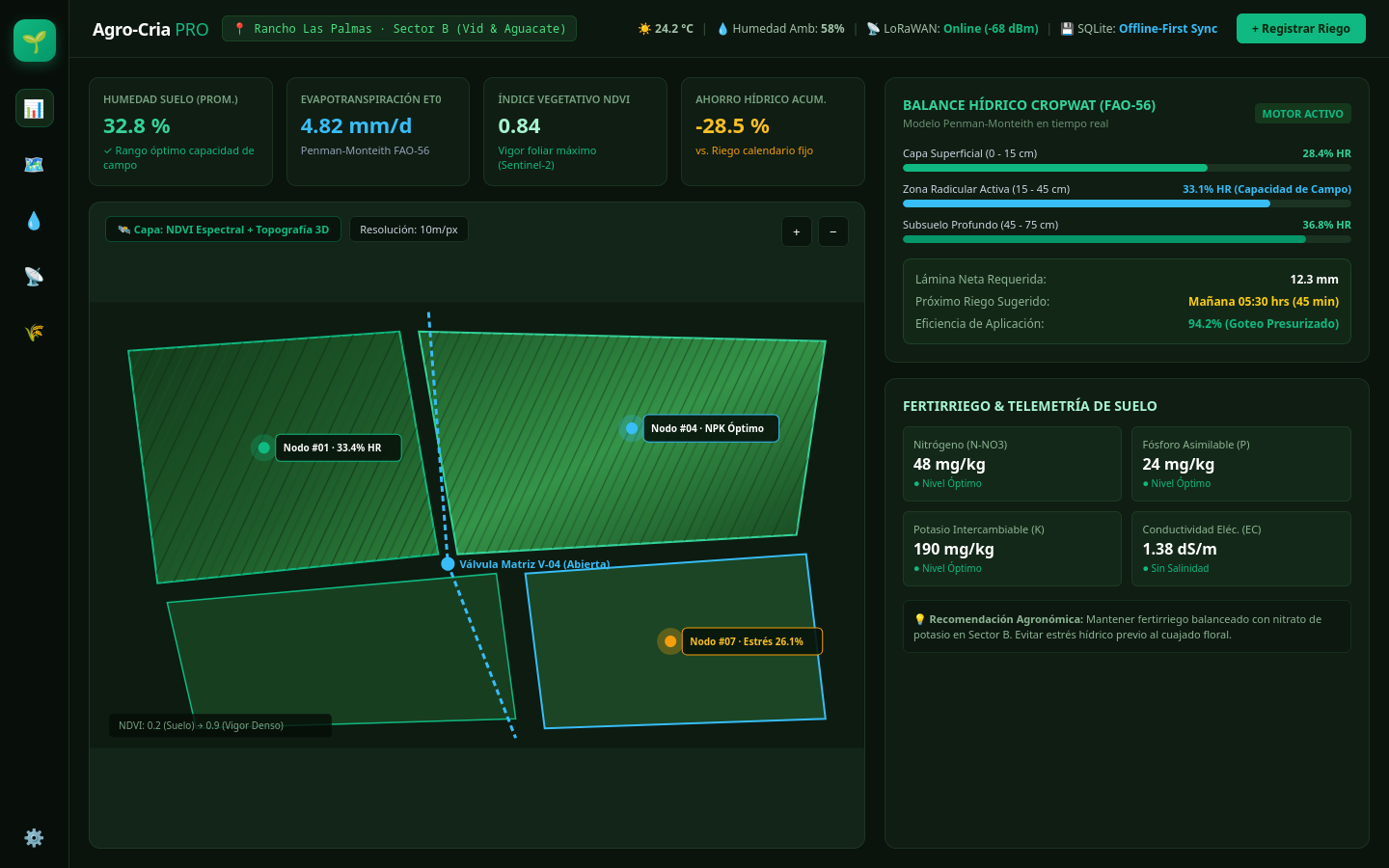
Task: Click the MOTOR ACTIVO status badge
Action: coord(1303,114)
